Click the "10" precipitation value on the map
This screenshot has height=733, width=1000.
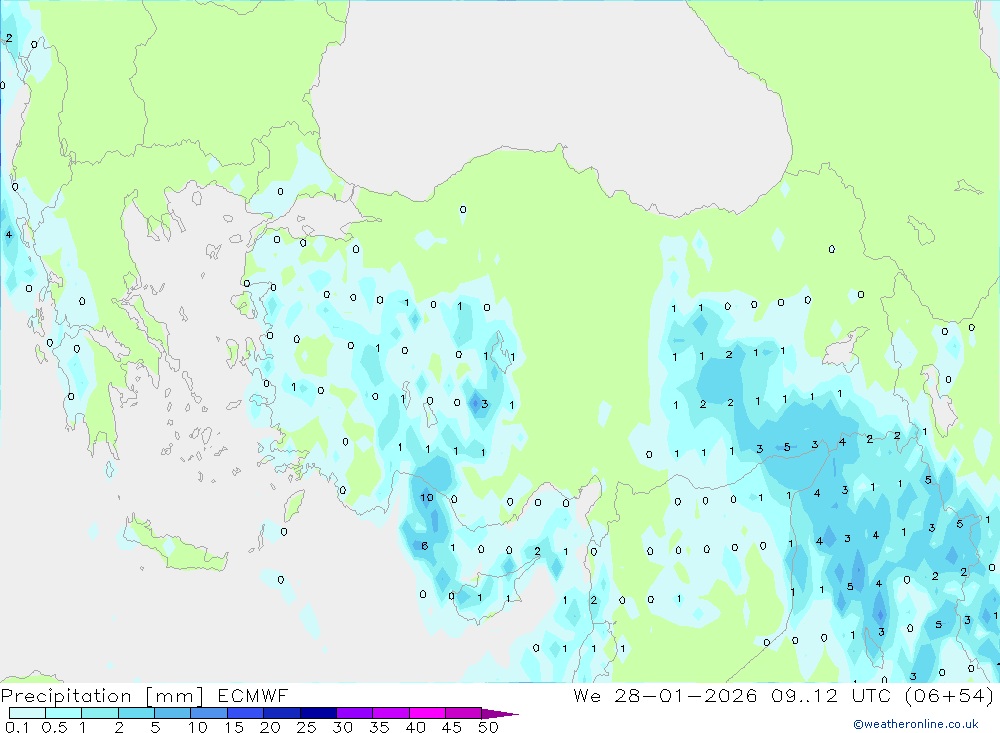coord(427,497)
